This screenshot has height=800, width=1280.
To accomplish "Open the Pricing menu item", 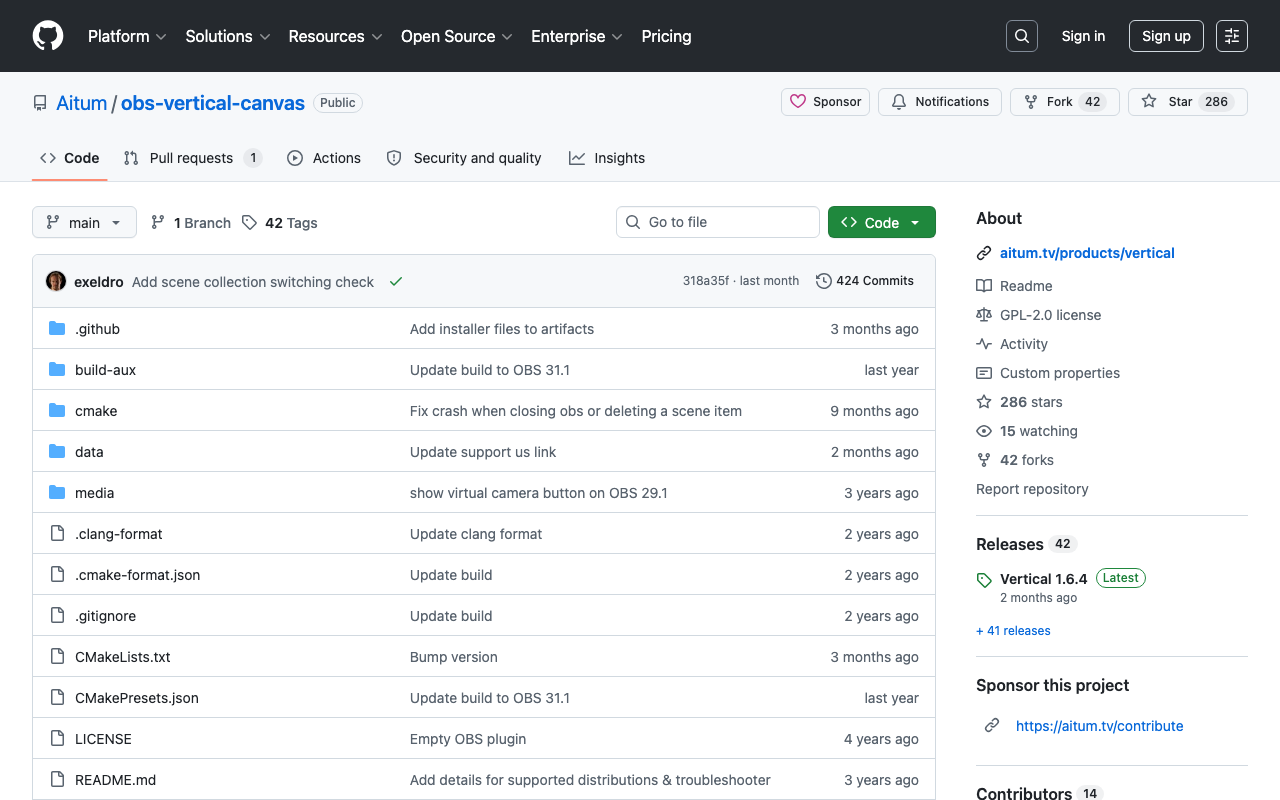I will point(666,36).
